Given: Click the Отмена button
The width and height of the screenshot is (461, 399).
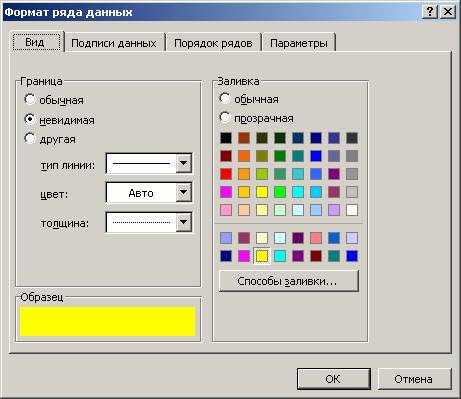Looking at the screenshot, I should pos(414,379).
